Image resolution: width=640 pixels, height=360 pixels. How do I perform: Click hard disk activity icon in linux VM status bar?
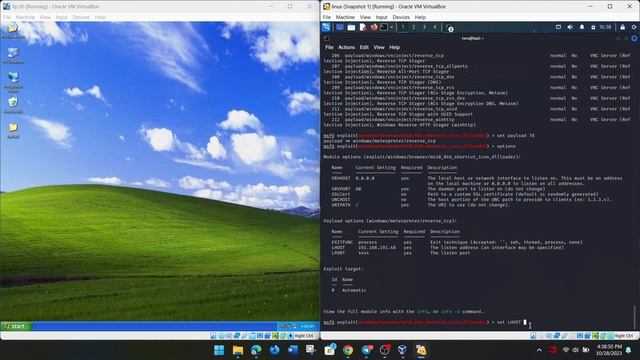pyautogui.click(x=533, y=336)
